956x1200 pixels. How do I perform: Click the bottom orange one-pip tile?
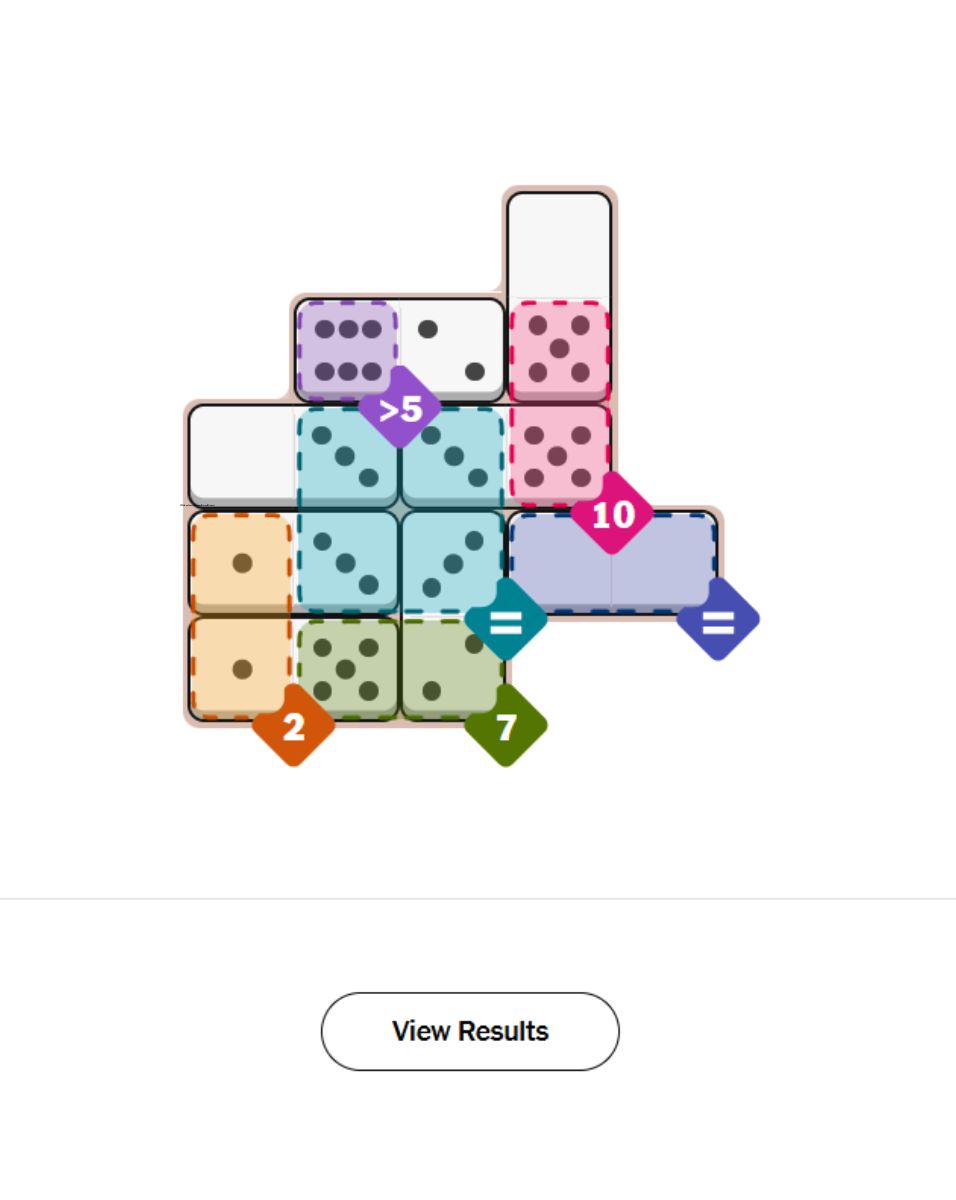[241, 668]
